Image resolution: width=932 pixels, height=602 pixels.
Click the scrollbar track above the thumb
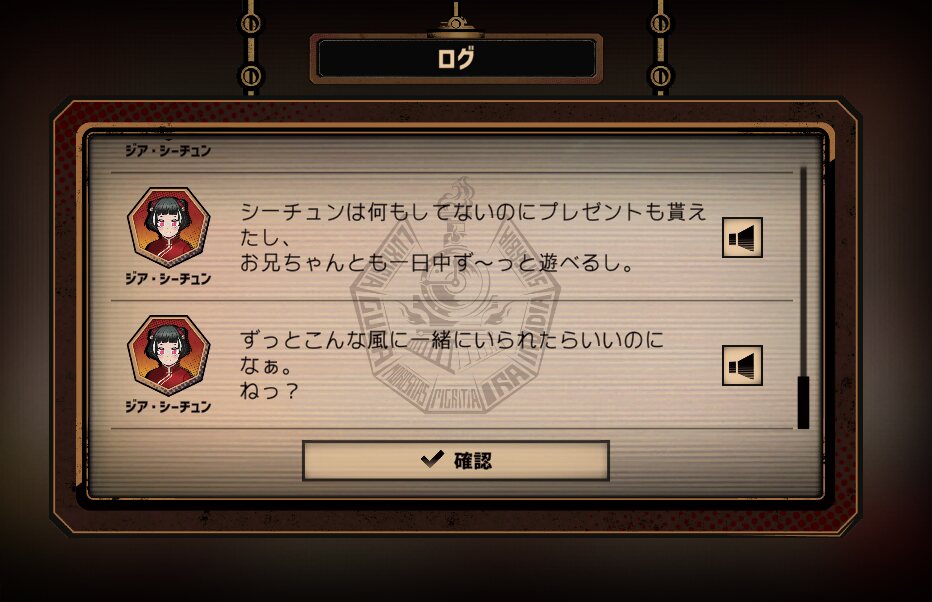[803, 272]
